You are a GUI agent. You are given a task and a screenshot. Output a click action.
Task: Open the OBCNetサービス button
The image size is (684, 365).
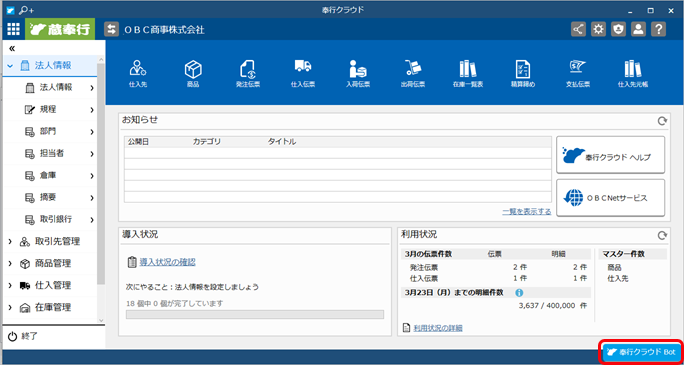[x=610, y=198]
